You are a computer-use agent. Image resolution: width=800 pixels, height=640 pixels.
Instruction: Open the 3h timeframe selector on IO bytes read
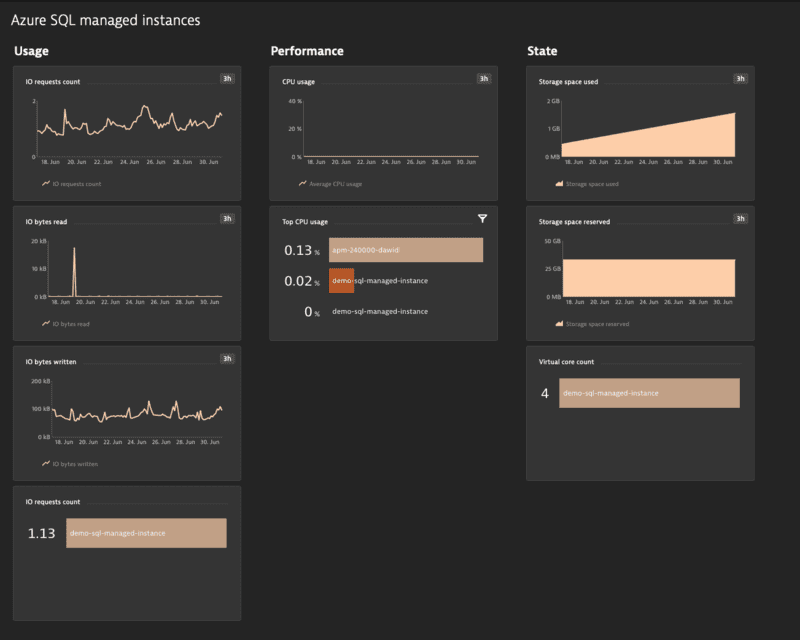[x=228, y=218]
